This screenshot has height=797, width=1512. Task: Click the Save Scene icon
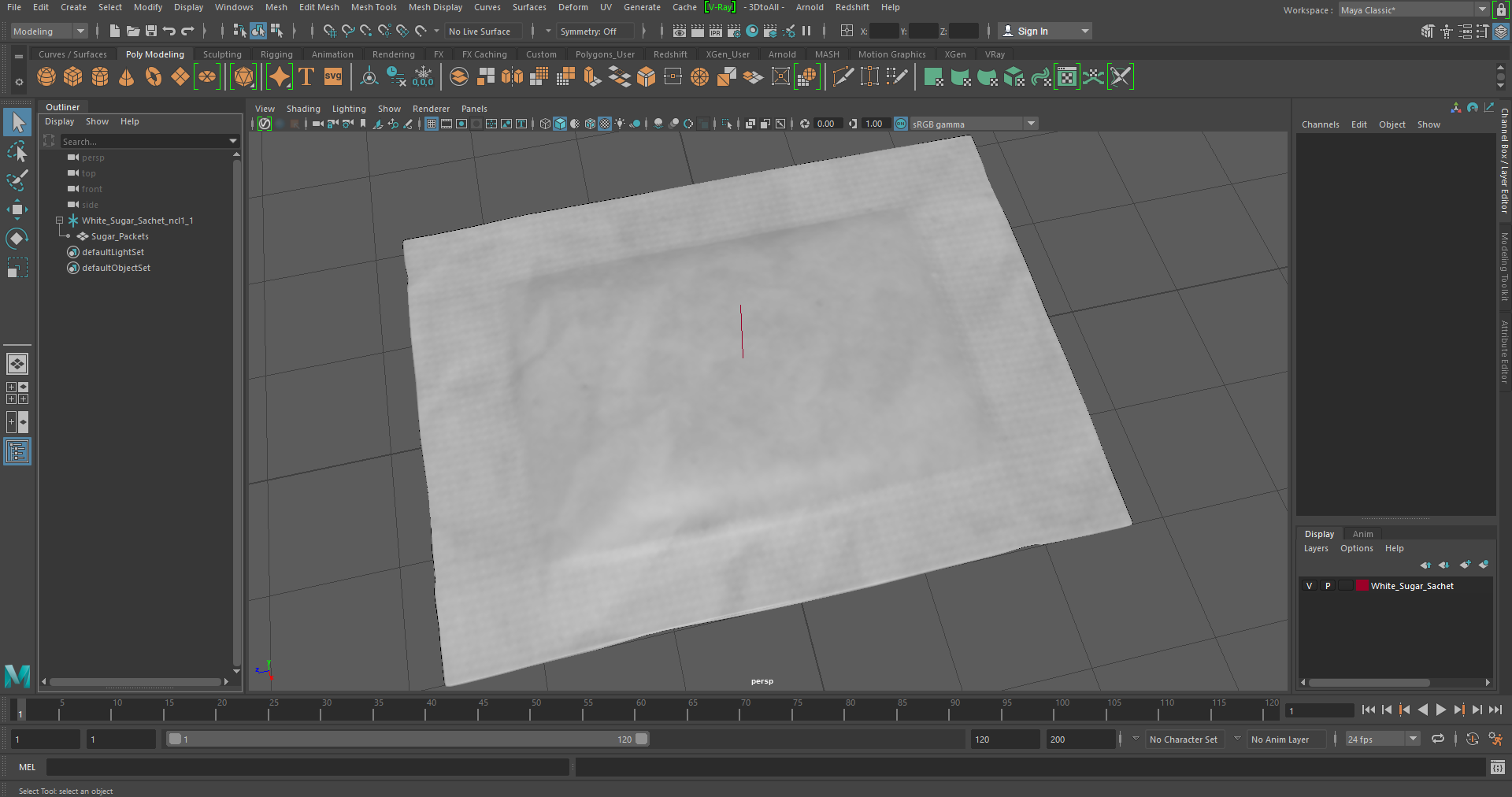[x=151, y=31]
